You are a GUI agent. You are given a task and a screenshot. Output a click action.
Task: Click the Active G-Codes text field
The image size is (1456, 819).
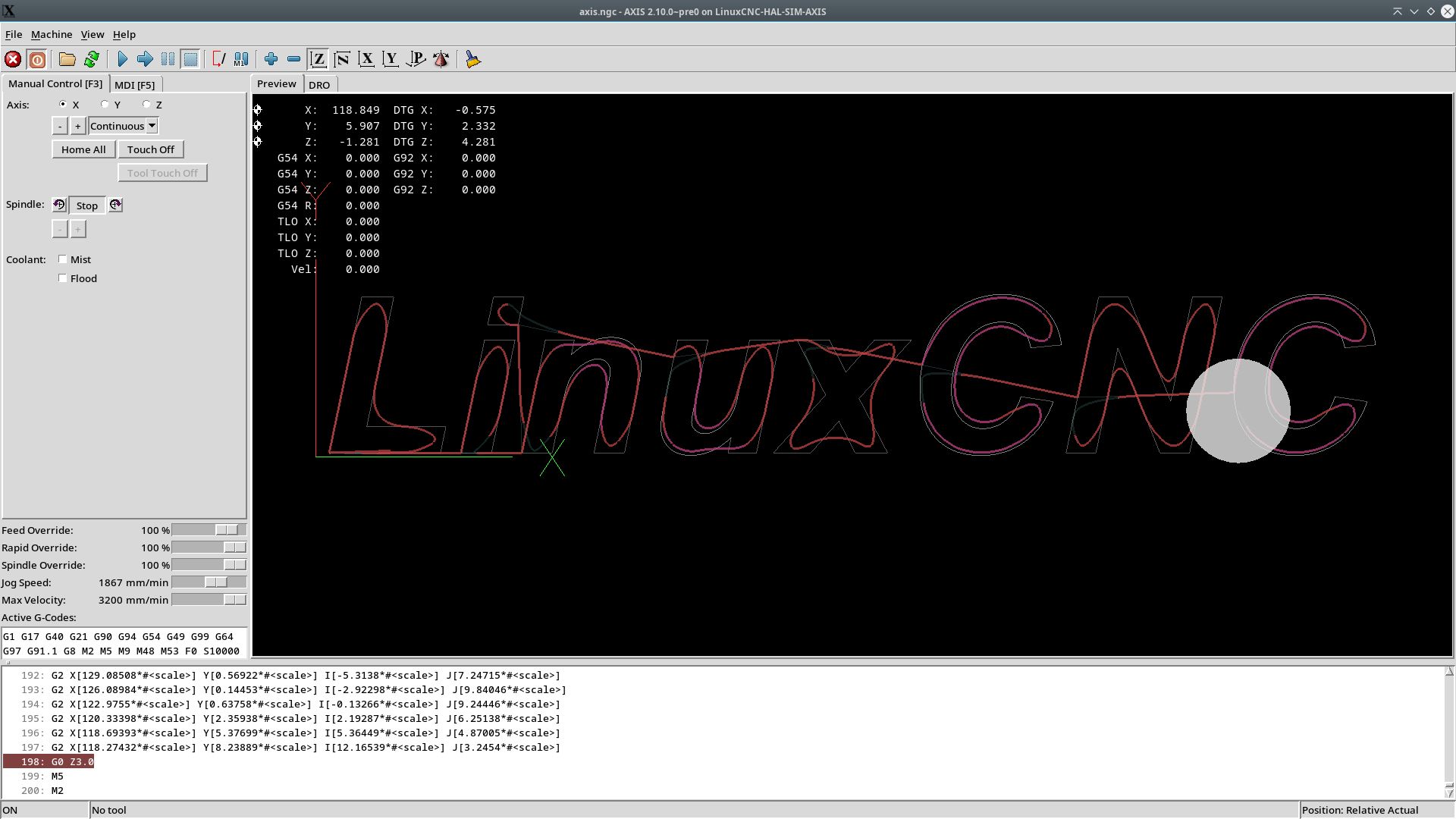[124, 643]
